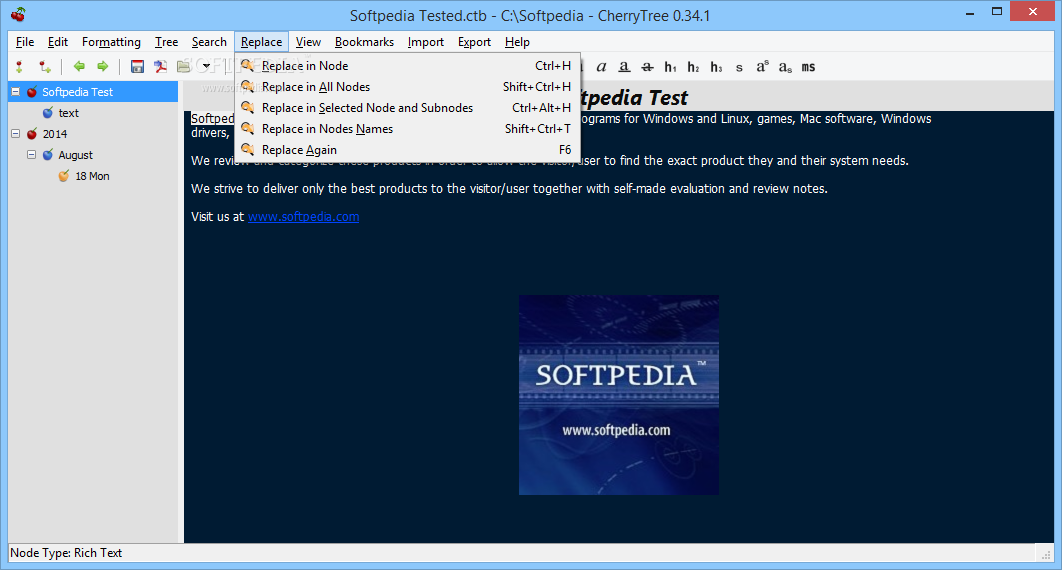Open the Bookmarks menu

tap(364, 42)
